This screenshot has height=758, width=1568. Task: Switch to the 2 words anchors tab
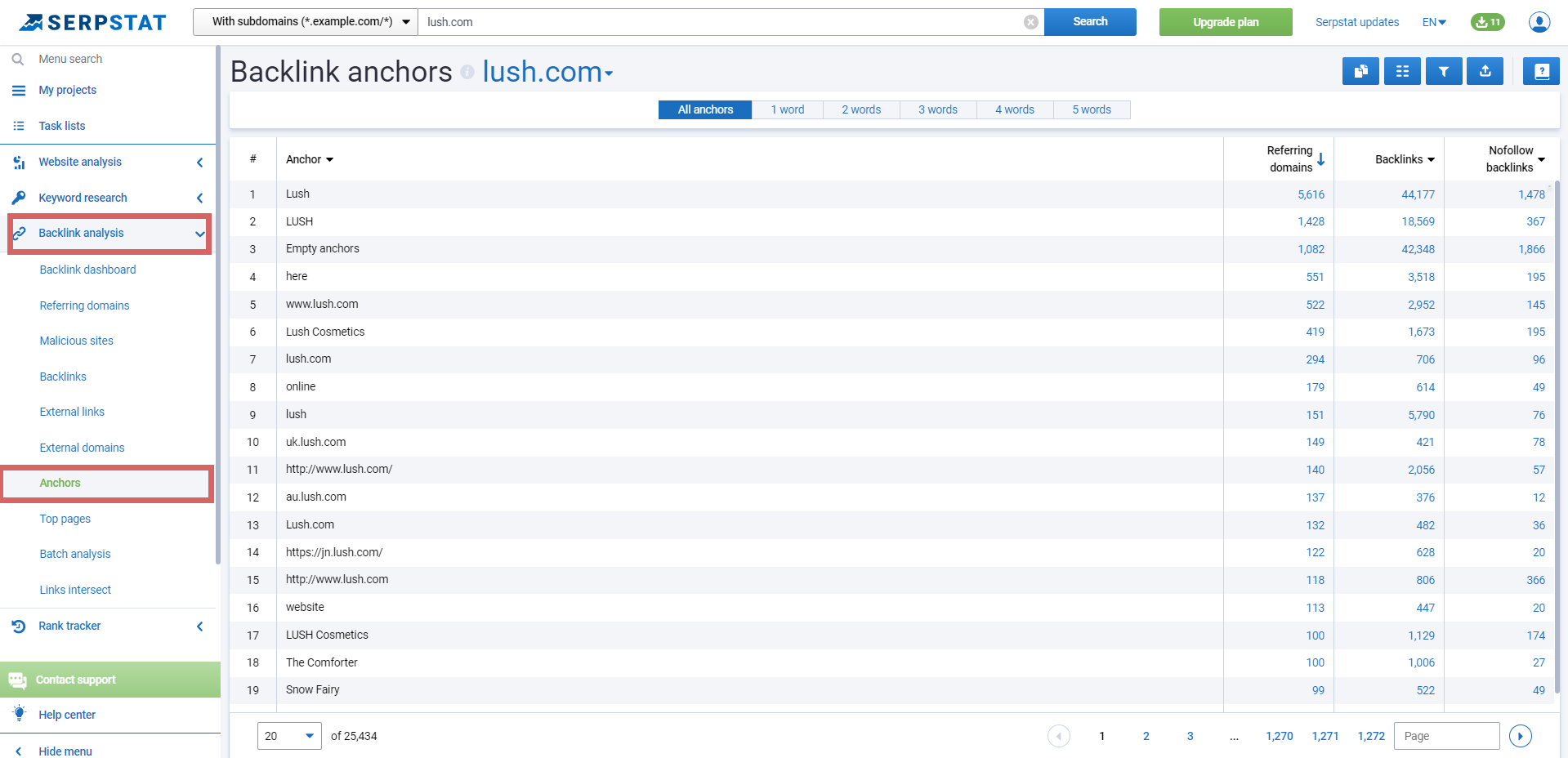point(860,109)
